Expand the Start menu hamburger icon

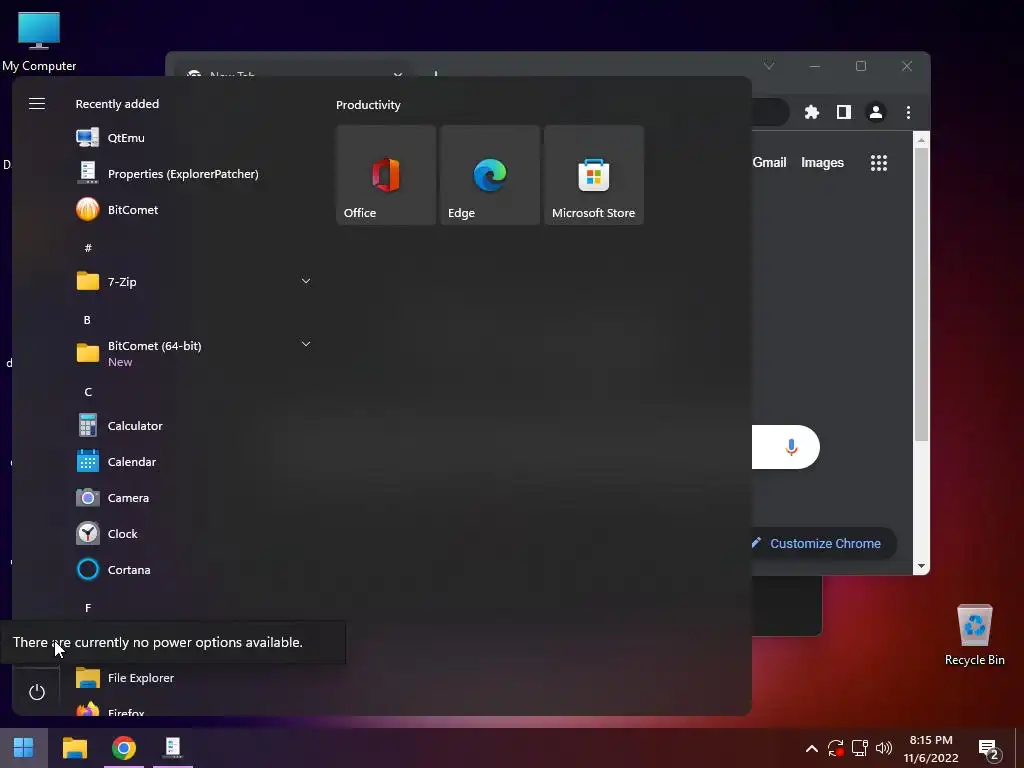[37, 104]
